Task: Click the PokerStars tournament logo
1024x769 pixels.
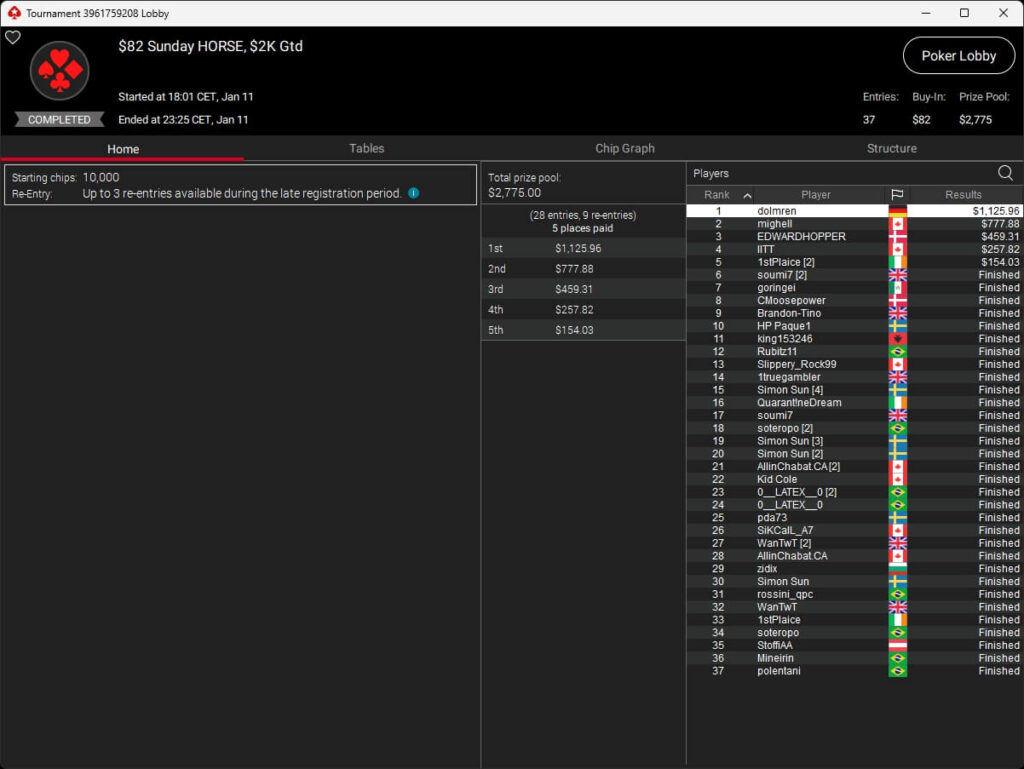Action: coord(60,70)
